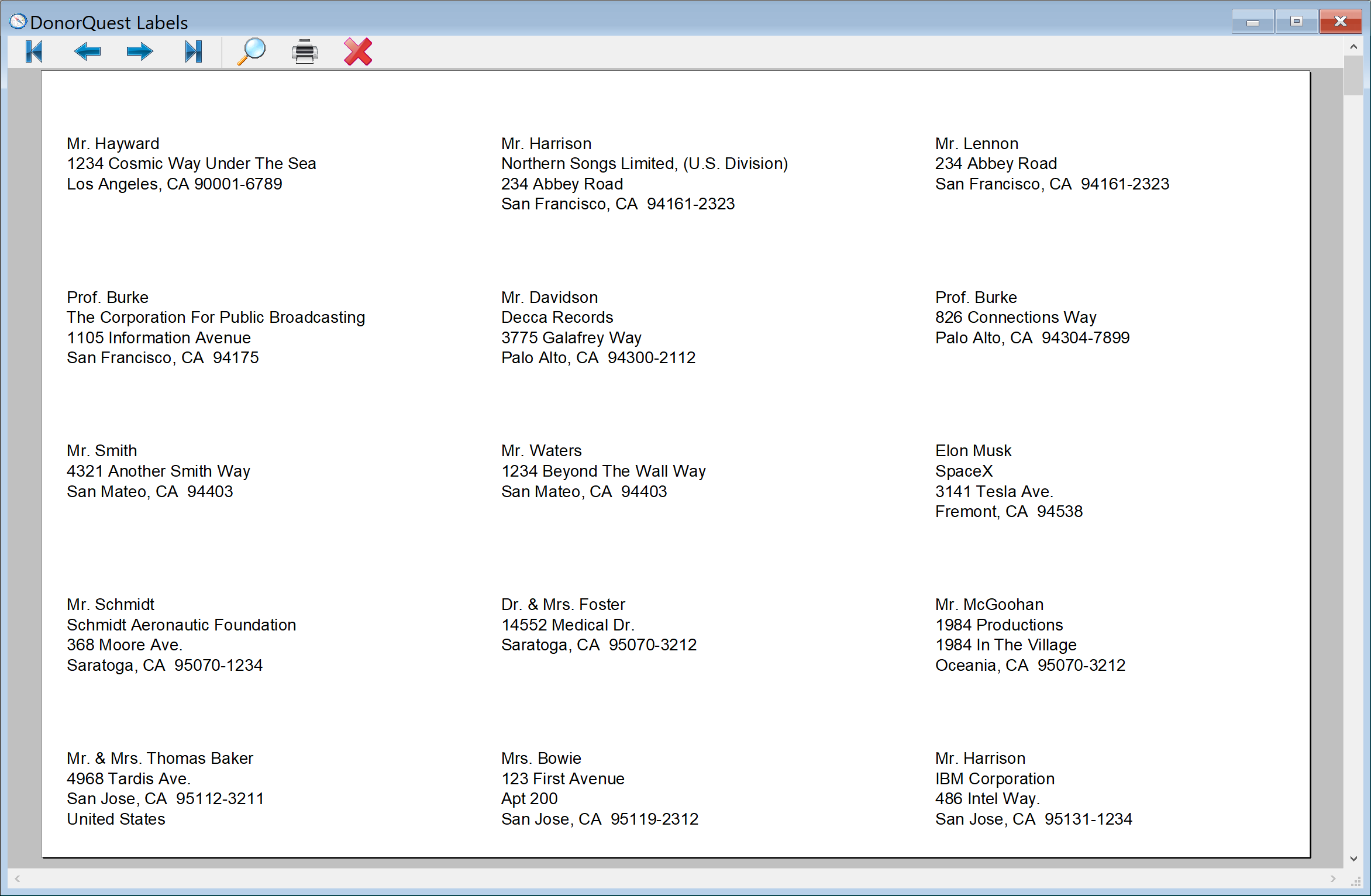Click 'Decca Records' company line
This screenshot has height=896, width=1371.
[x=557, y=317]
